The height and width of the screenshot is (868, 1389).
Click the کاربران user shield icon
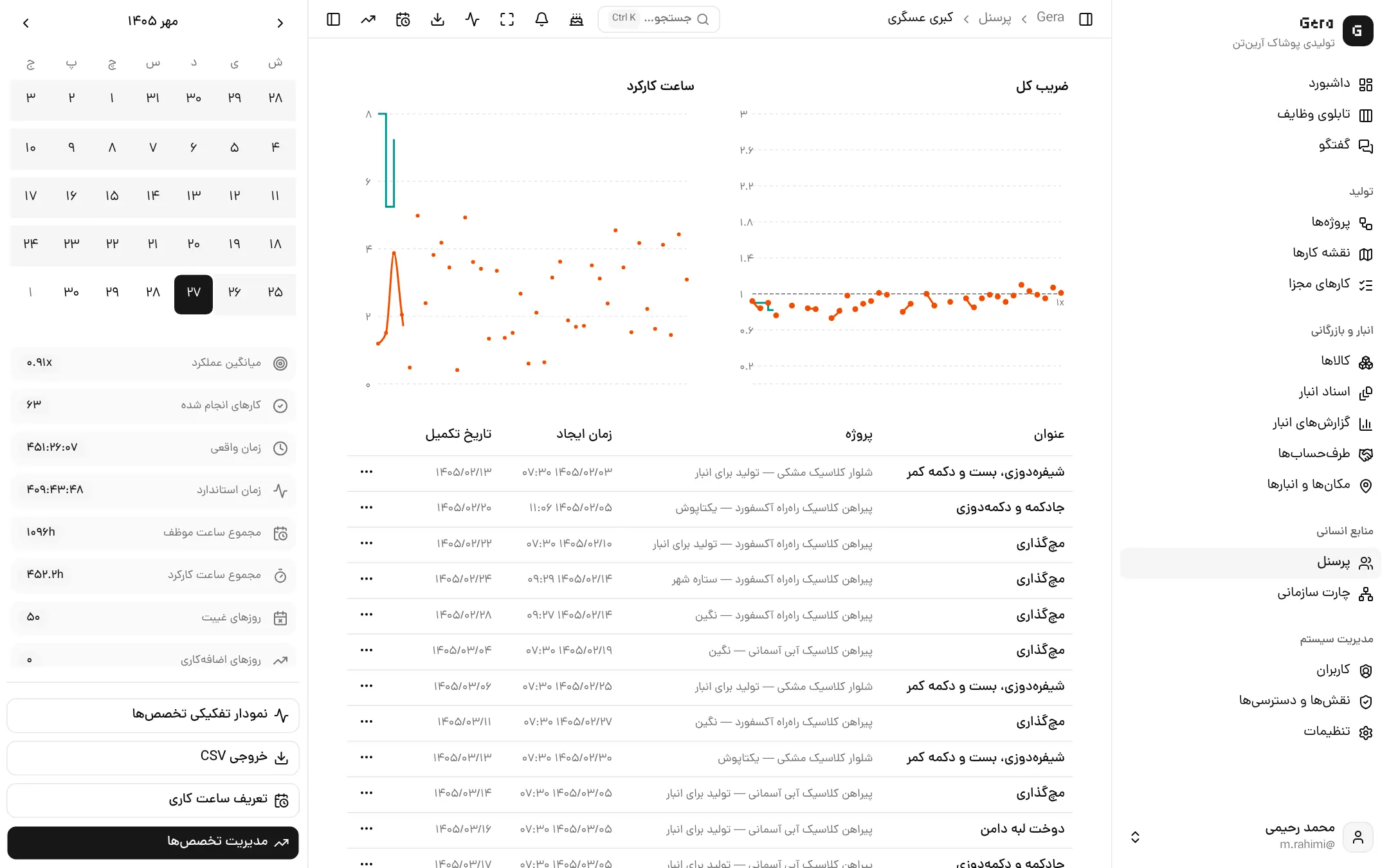(x=1366, y=671)
